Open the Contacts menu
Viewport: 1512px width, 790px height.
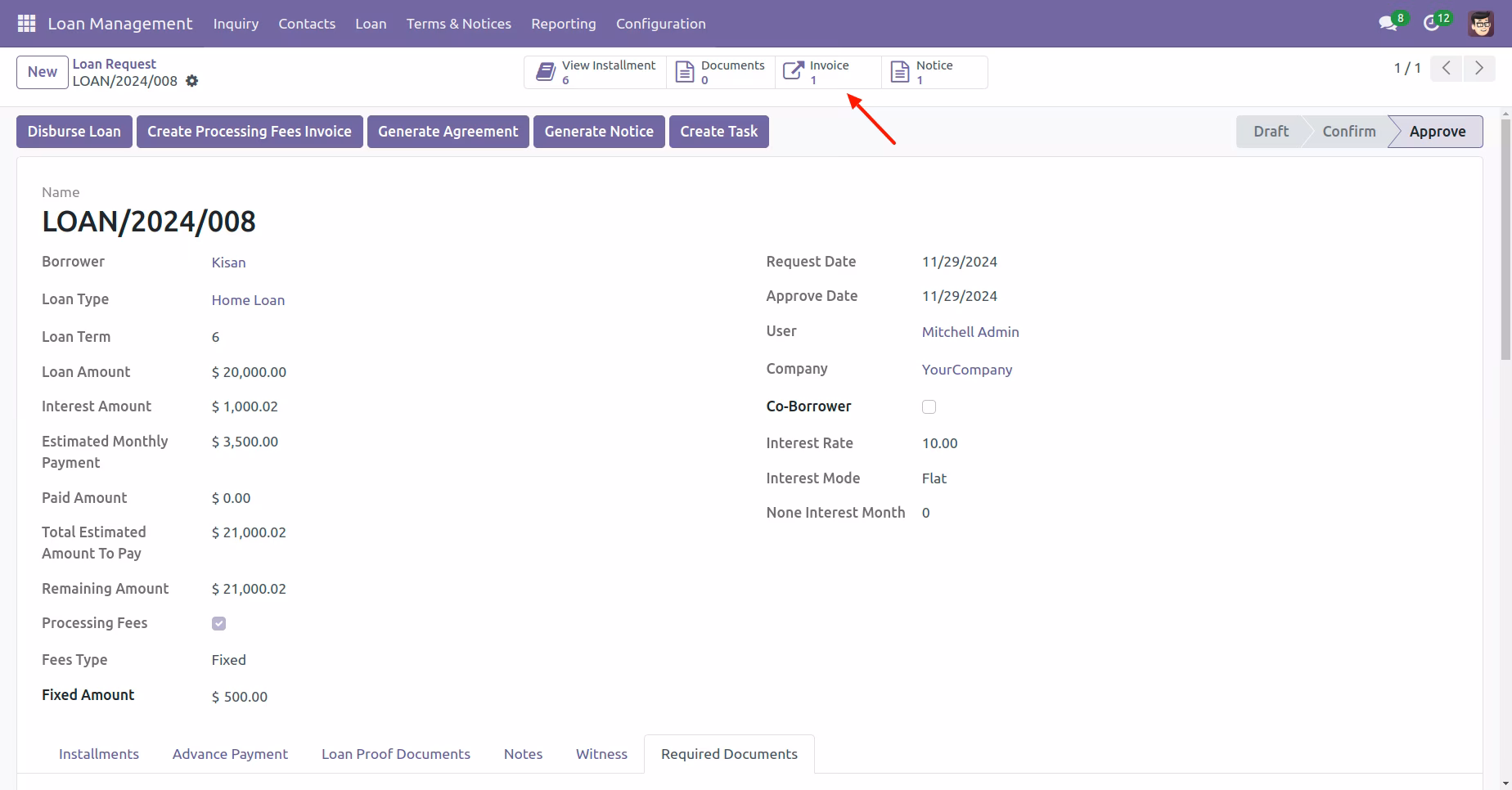[x=307, y=24]
